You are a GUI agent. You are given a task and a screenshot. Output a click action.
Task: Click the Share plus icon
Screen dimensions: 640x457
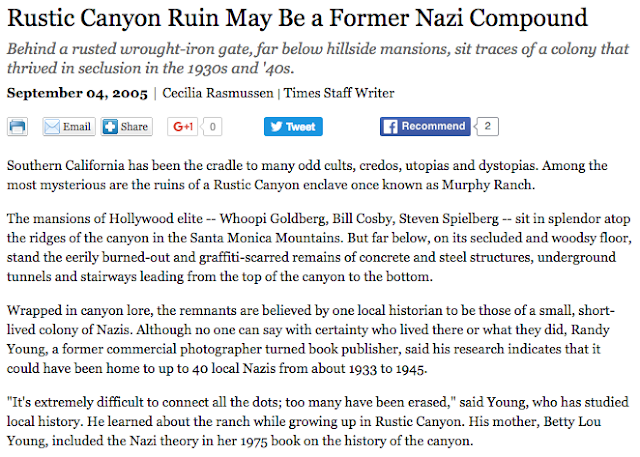click(x=111, y=127)
